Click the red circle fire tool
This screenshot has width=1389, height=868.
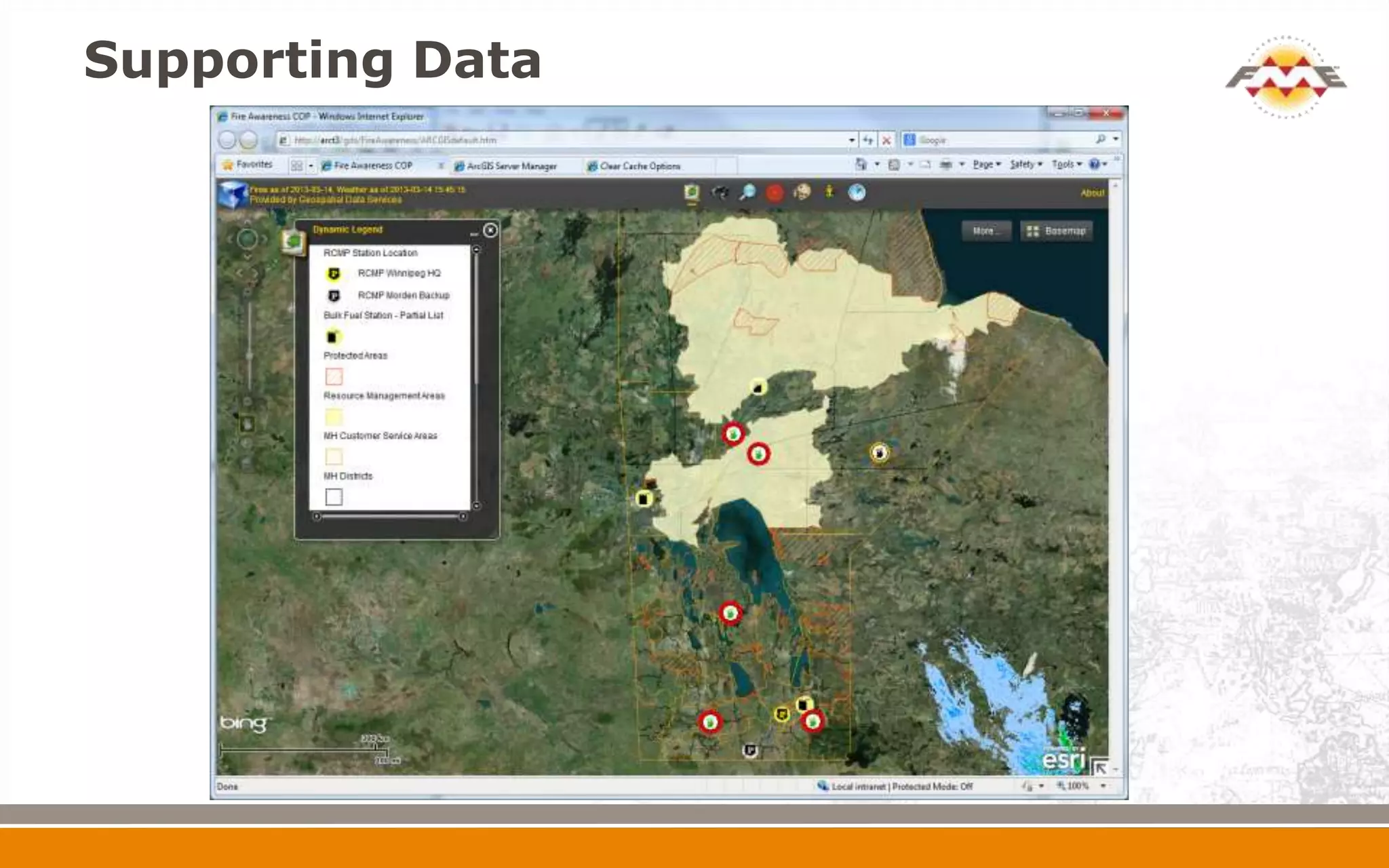(x=775, y=193)
